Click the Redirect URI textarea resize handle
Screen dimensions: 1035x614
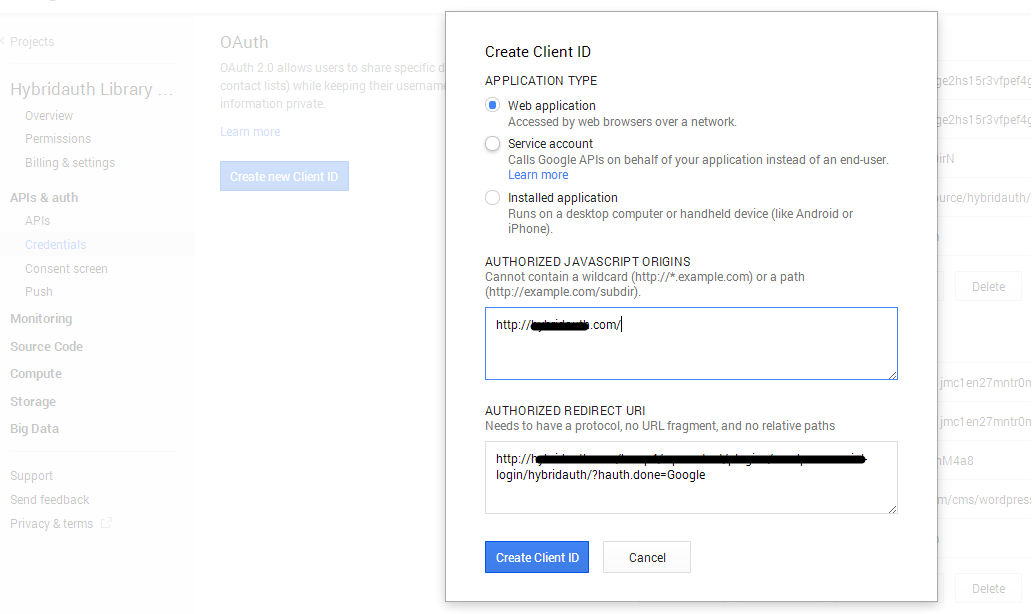(x=892, y=509)
